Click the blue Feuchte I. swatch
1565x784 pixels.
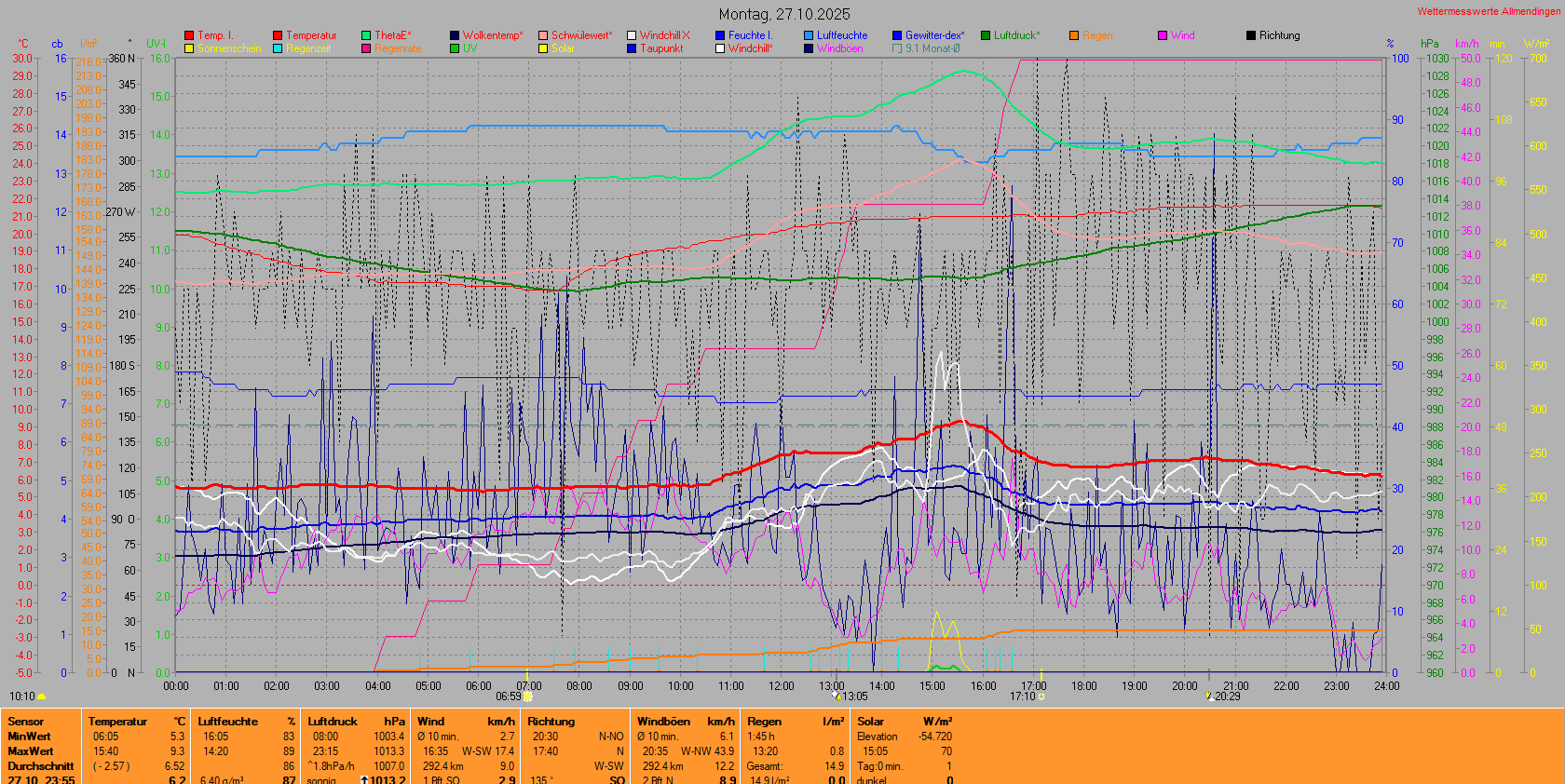pos(720,35)
